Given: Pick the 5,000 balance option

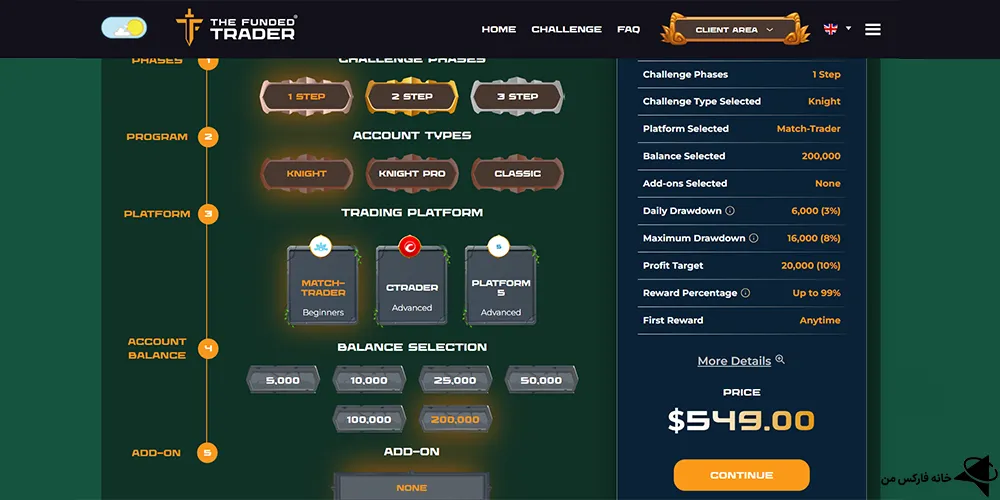Looking at the screenshot, I should 283,379.
